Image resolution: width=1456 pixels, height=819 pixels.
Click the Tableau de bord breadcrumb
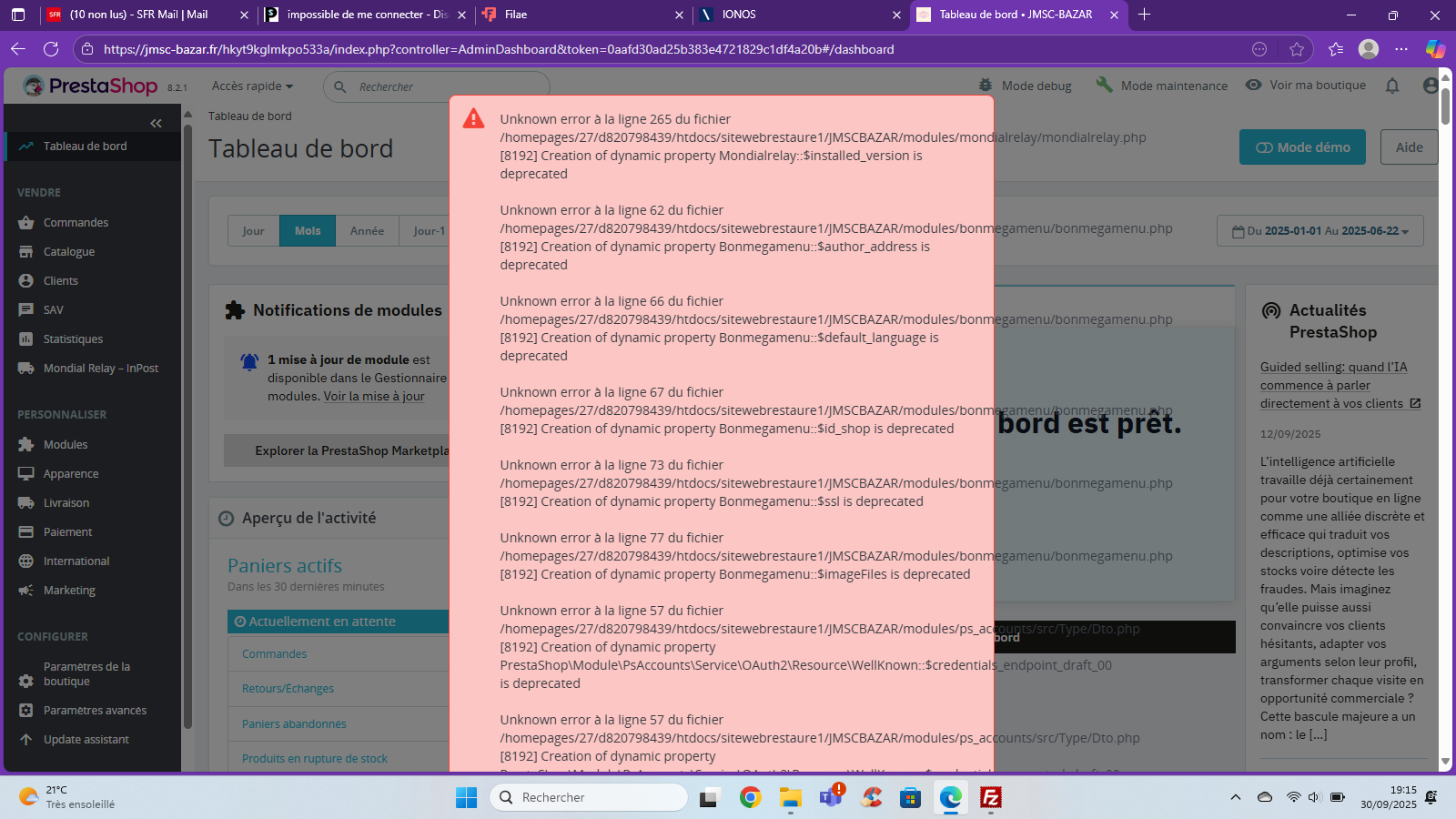(249, 116)
